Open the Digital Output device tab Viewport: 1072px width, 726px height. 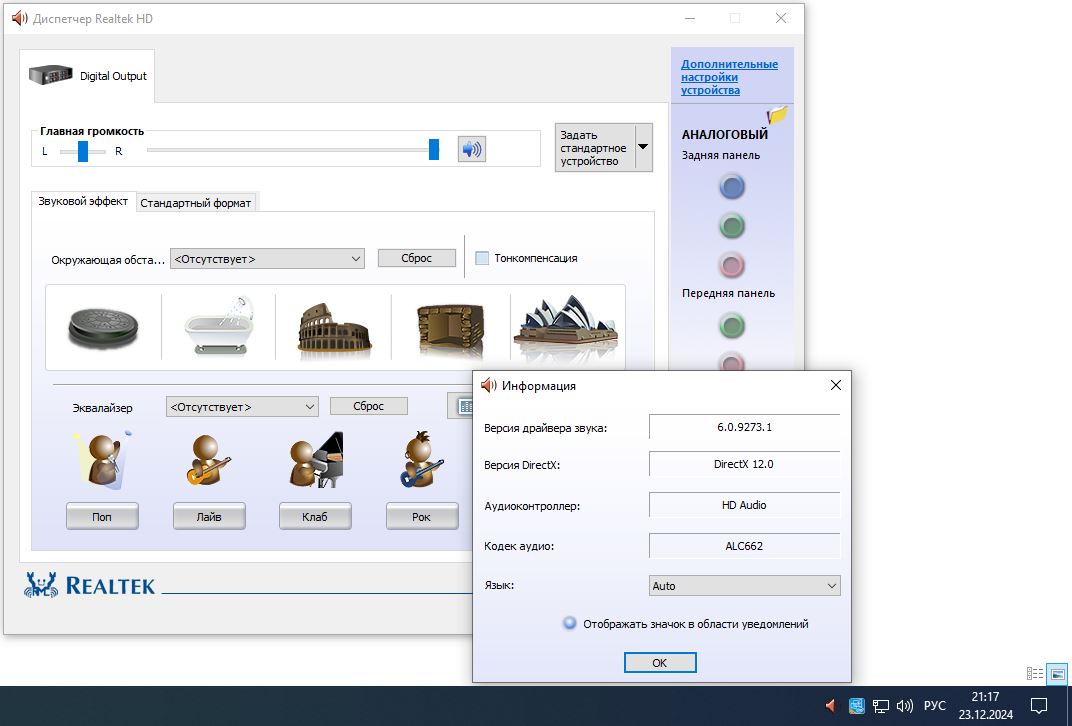[88, 75]
